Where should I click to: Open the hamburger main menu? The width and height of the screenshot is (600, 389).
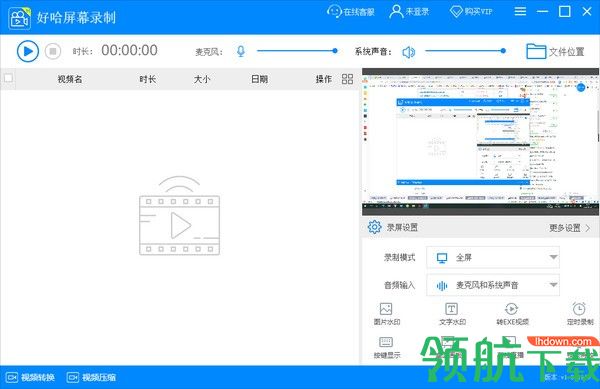click(x=520, y=11)
